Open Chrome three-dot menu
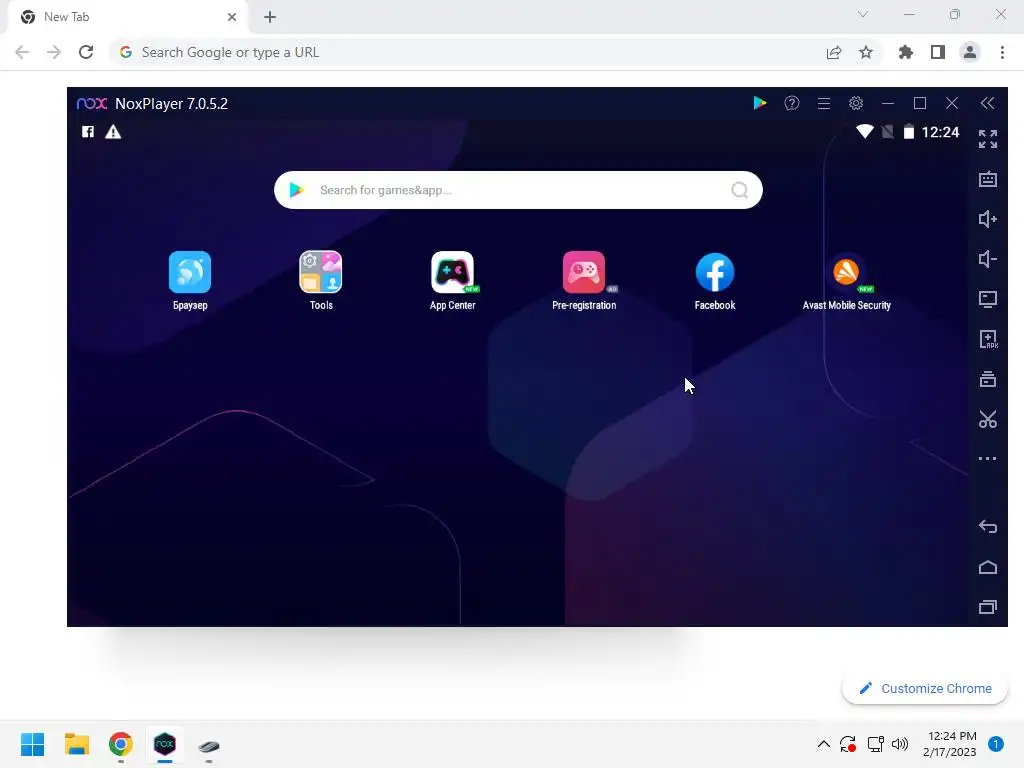1024x768 pixels. 1002,52
